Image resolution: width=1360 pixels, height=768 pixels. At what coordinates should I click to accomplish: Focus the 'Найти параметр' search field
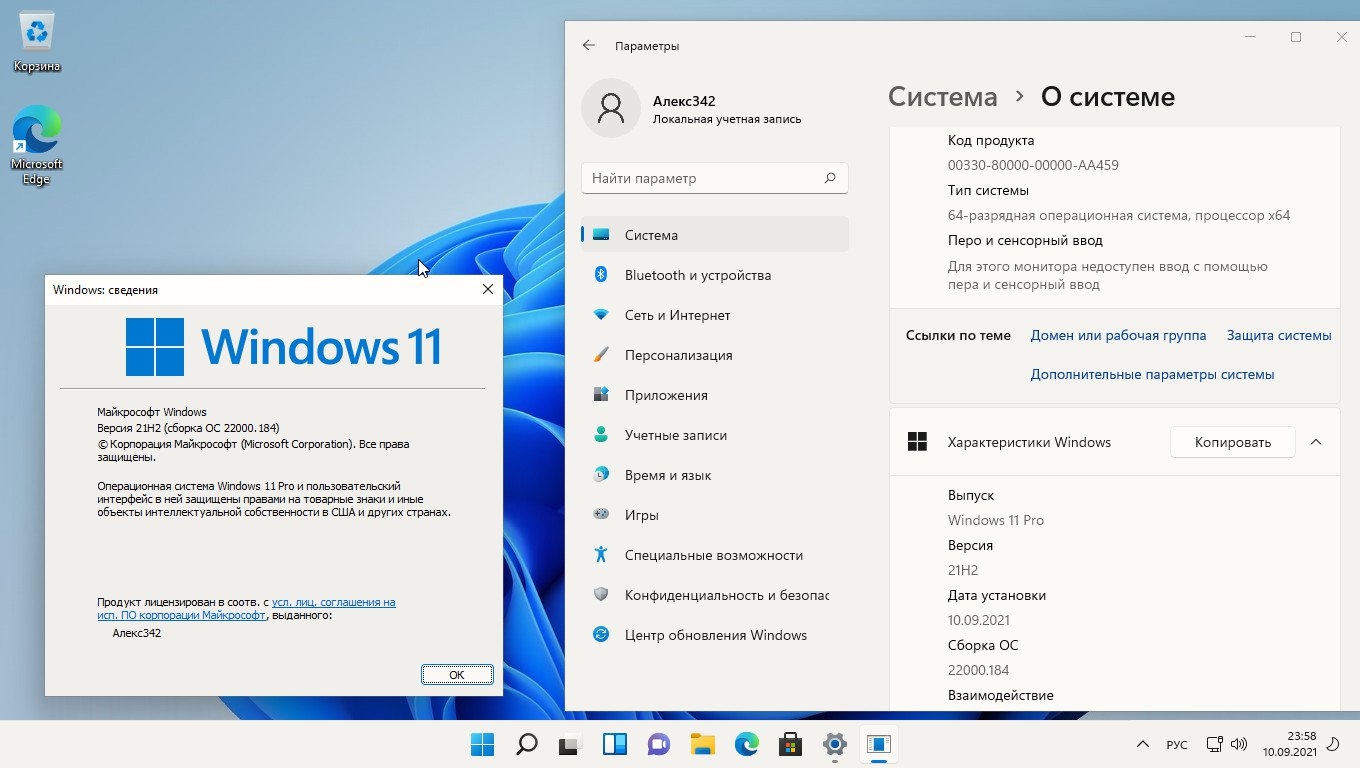click(714, 178)
